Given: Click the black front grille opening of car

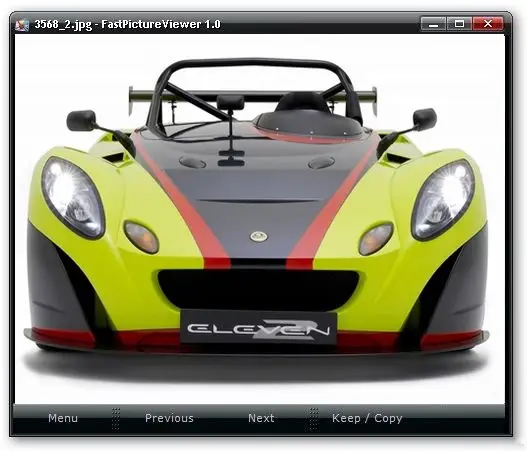Looking at the screenshot, I should 258,289.
